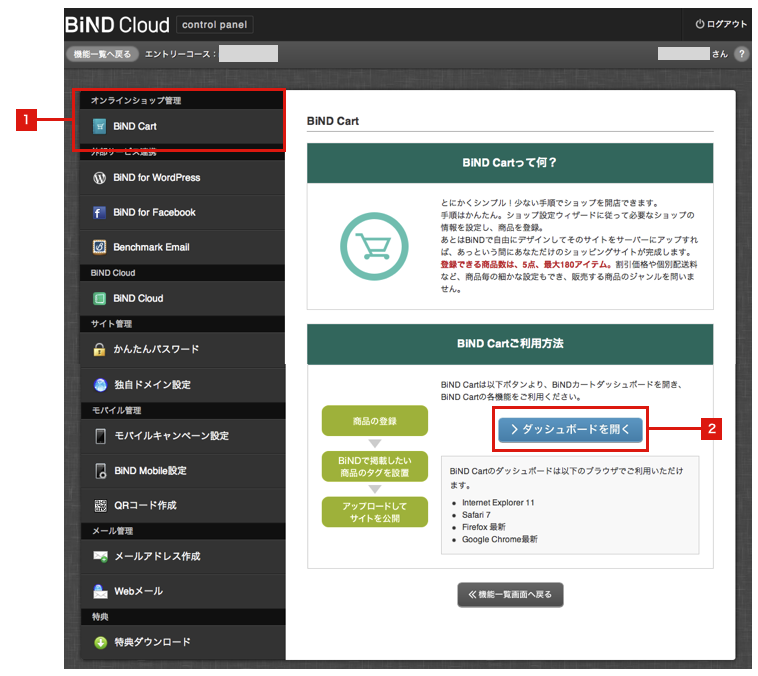This screenshot has height=676, width=758.
Task: Click BiNDで掲載したい商品のタグを設置 step box
Action: pos(375,467)
